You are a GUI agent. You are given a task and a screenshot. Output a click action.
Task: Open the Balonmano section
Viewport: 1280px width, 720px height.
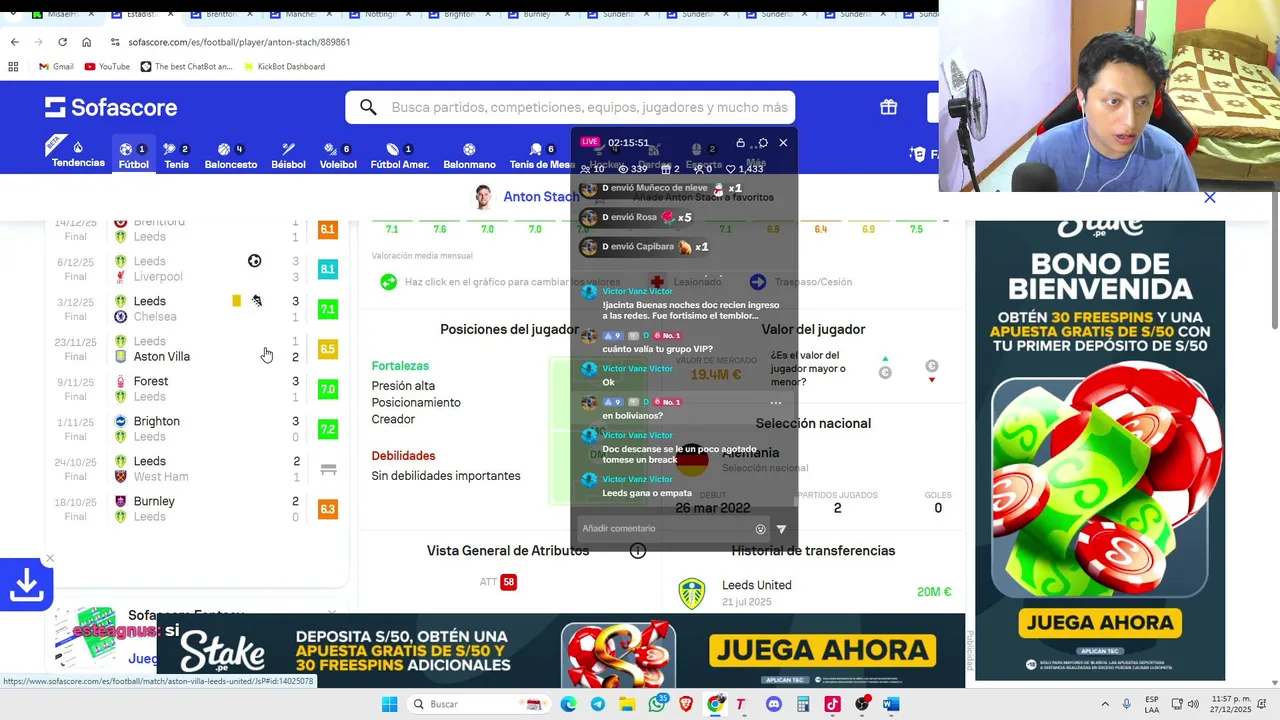pos(469,155)
